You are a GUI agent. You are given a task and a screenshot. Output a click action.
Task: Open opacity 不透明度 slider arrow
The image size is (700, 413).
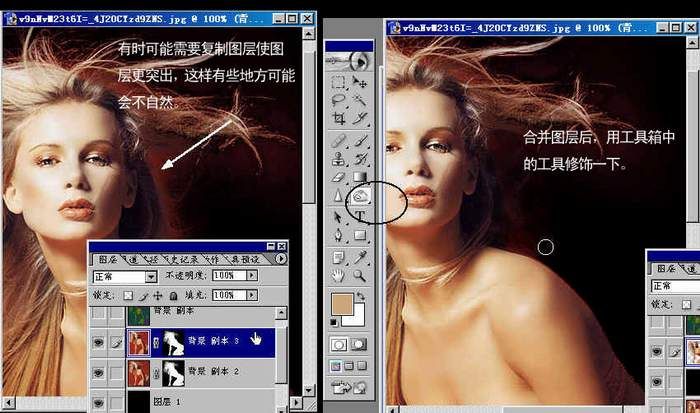click(x=252, y=275)
